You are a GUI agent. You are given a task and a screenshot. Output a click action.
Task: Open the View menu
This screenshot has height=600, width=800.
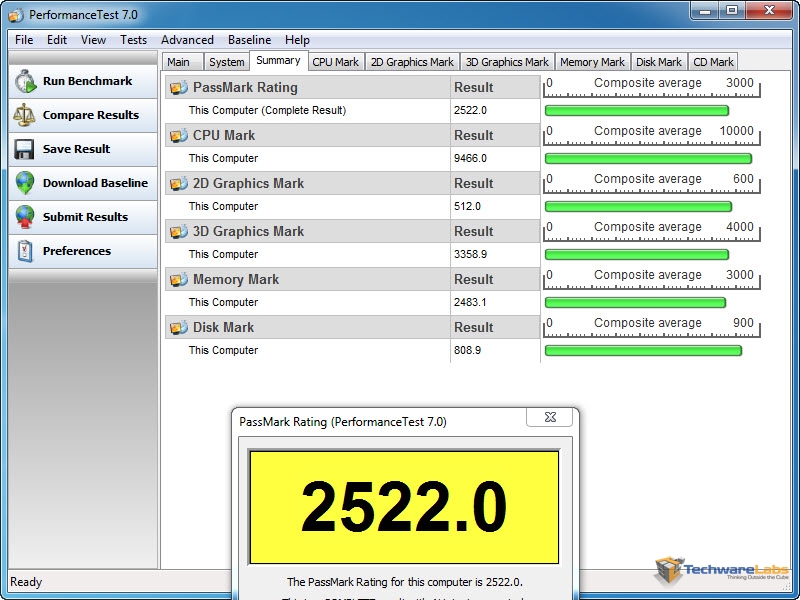[93, 40]
